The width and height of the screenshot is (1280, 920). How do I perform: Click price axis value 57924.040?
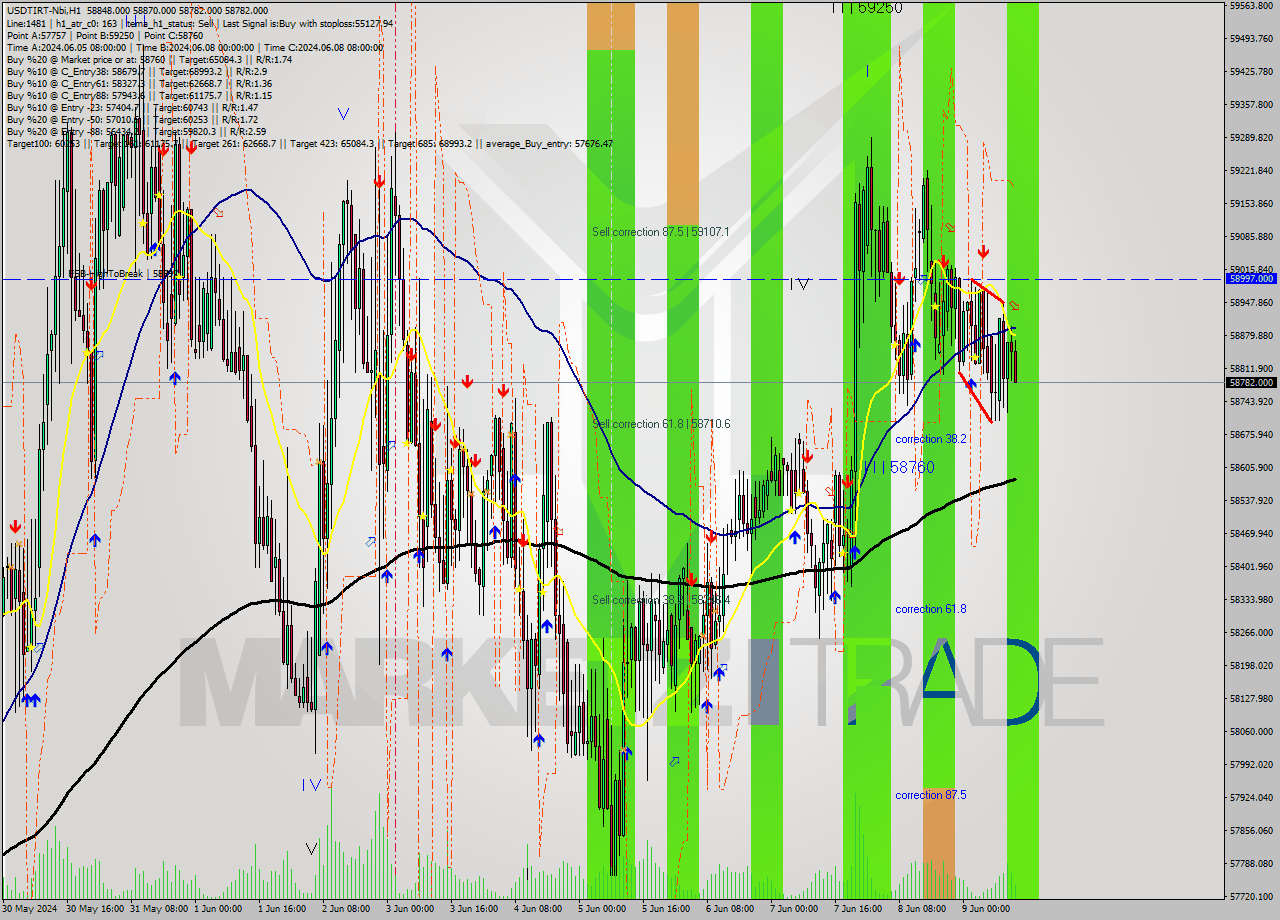pyautogui.click(x=1251, y=797)
